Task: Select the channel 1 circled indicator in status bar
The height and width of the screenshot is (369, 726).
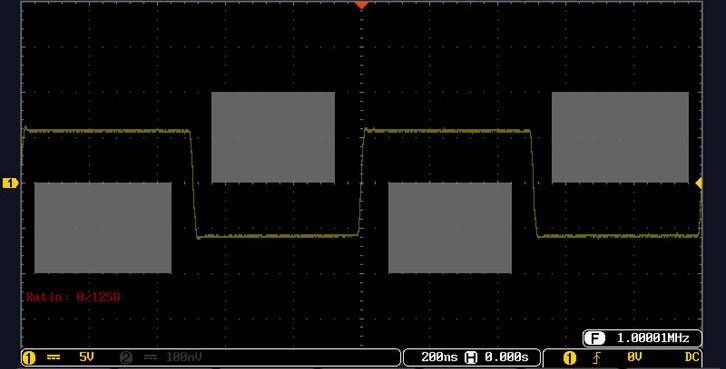Action: pyautogui.click(x=29, y=357)
